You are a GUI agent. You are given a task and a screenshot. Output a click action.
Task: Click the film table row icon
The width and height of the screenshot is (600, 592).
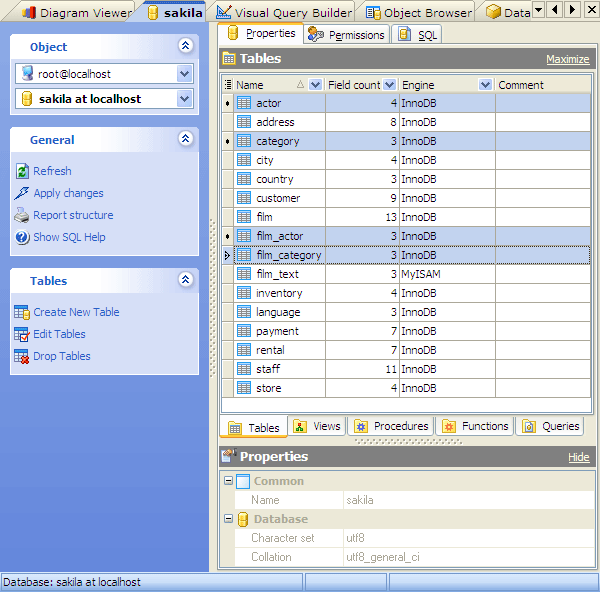tap(244, 217)
